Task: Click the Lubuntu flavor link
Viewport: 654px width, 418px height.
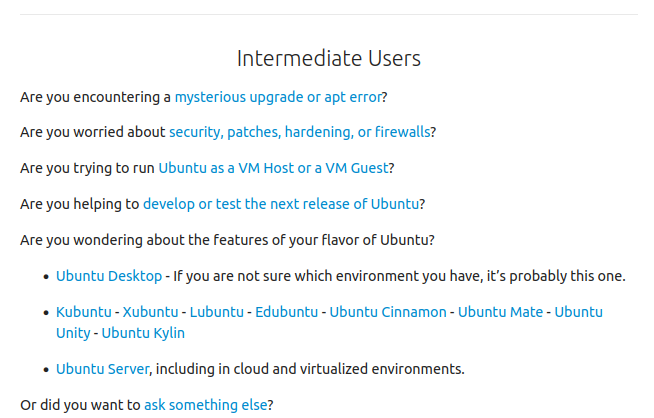Action: click(216, 312)
